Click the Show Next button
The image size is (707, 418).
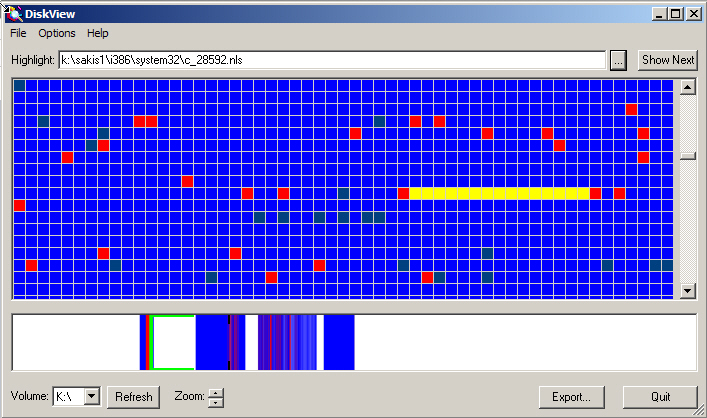click(x=668, y=60)
